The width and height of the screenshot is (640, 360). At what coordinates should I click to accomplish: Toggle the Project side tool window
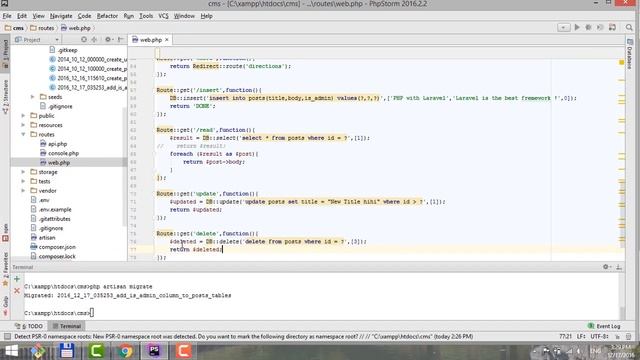[5, 54]
